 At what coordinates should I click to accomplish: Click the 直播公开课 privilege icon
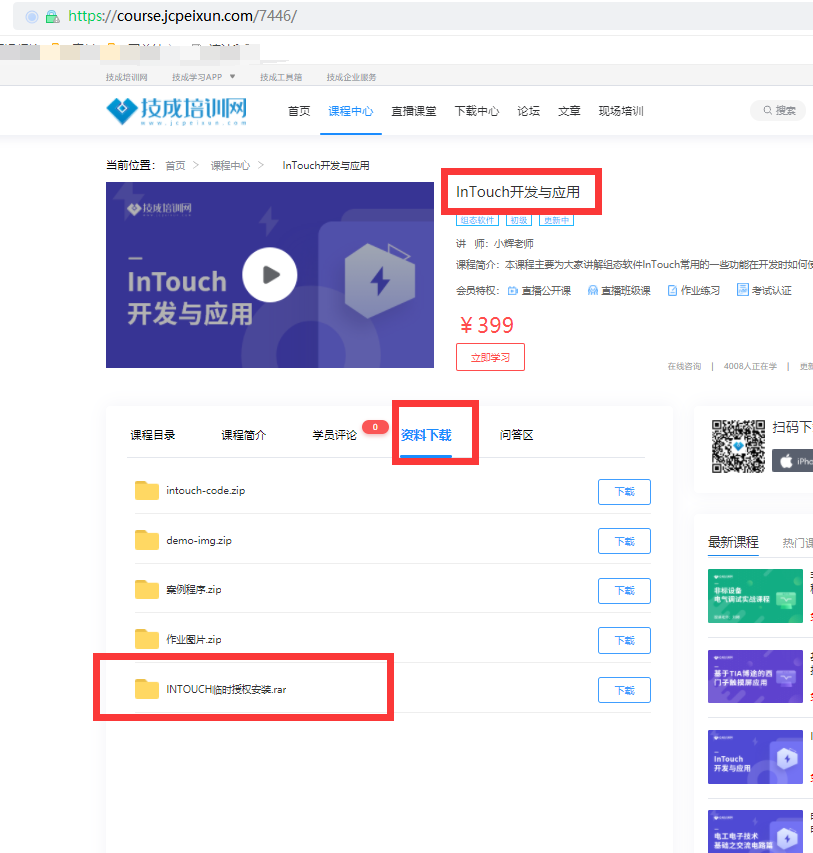click(513, 290)
